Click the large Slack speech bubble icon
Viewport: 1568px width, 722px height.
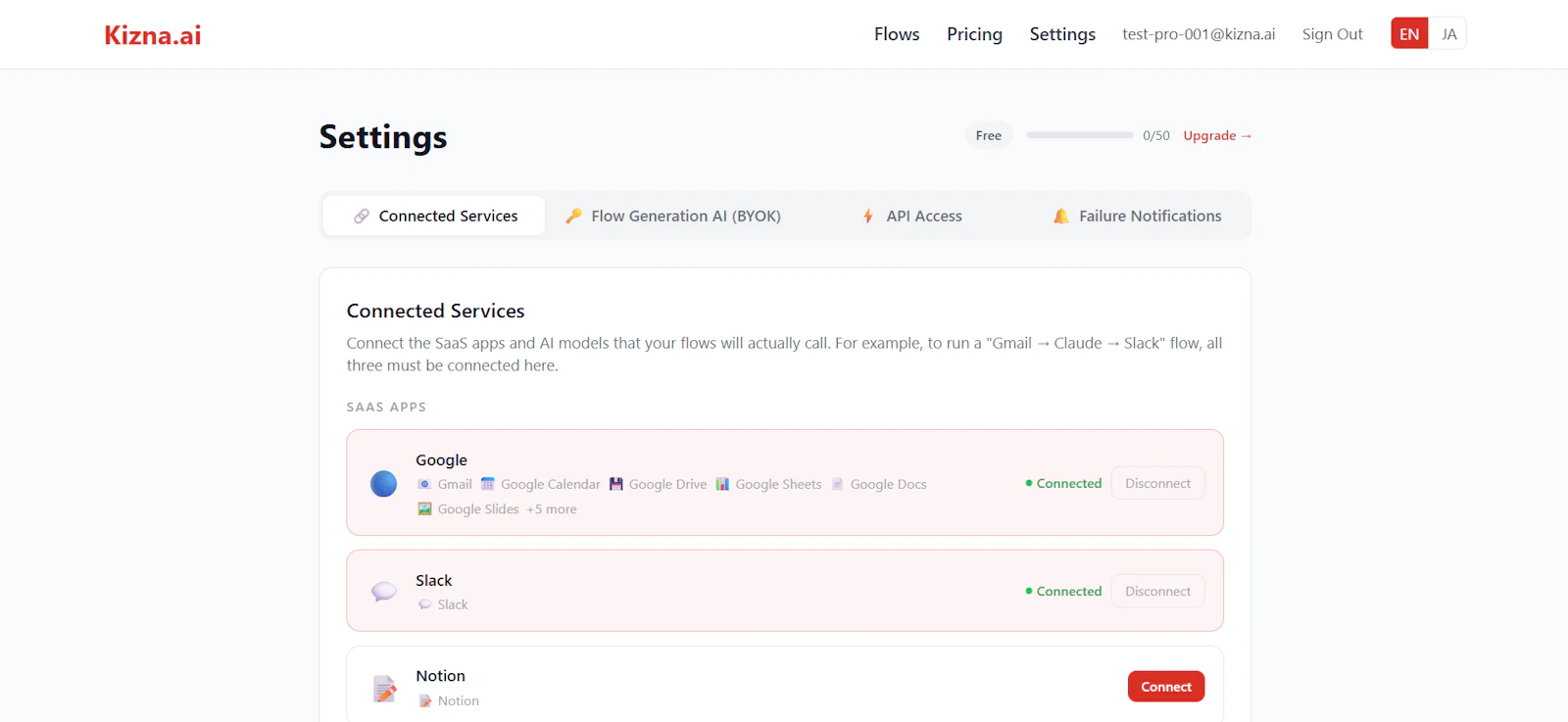click(383, 591)
